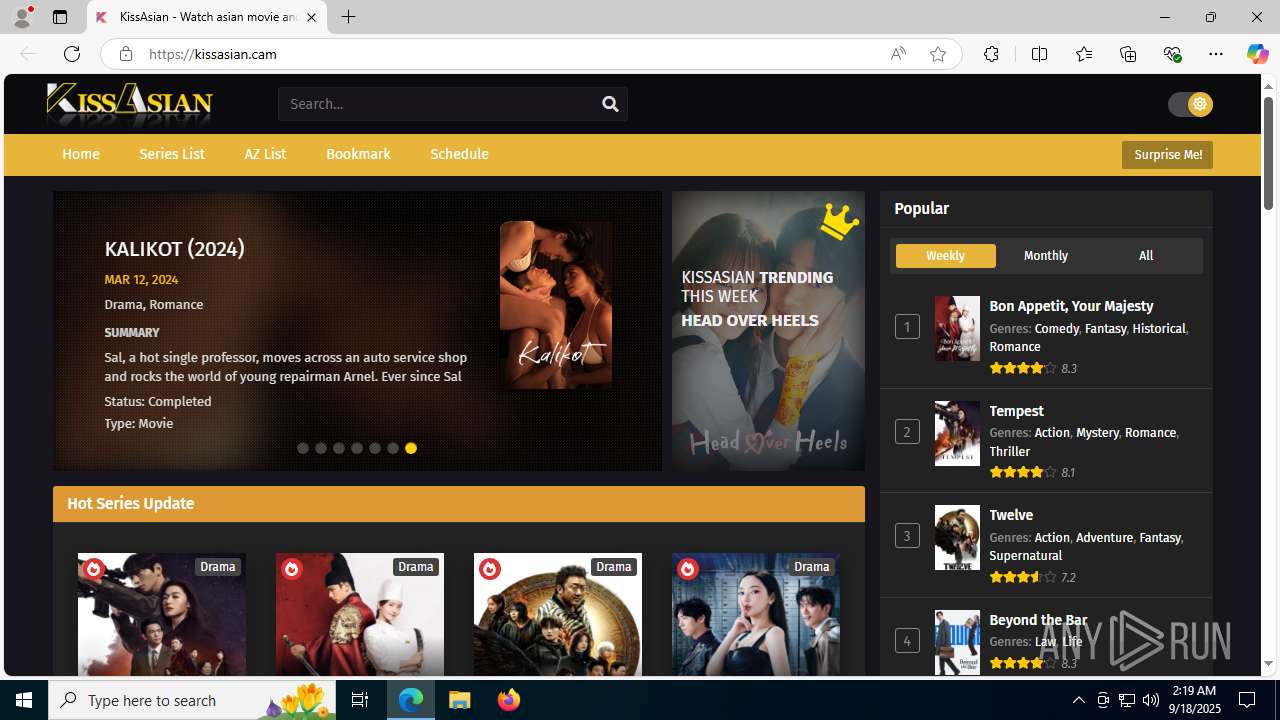Image resolution: width=1280 pixels, height=720 pixels.
Task: Open the volume tray icon
Action: (x=1150, y=700)
